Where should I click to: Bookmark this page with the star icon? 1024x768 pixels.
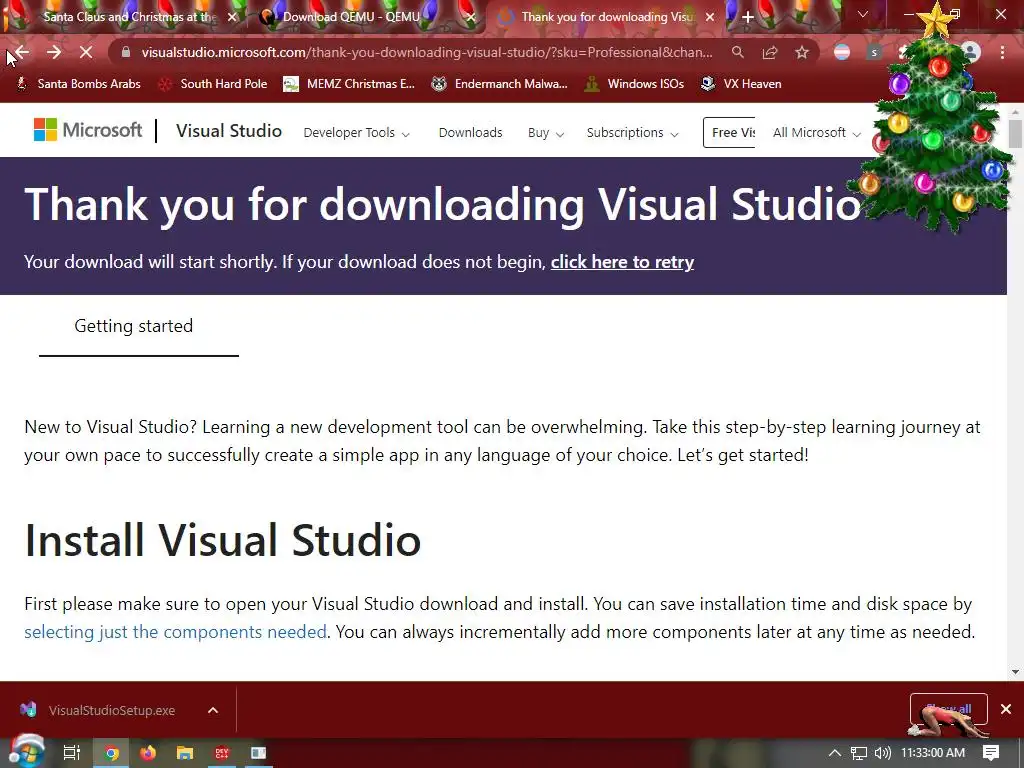[802, 52]
